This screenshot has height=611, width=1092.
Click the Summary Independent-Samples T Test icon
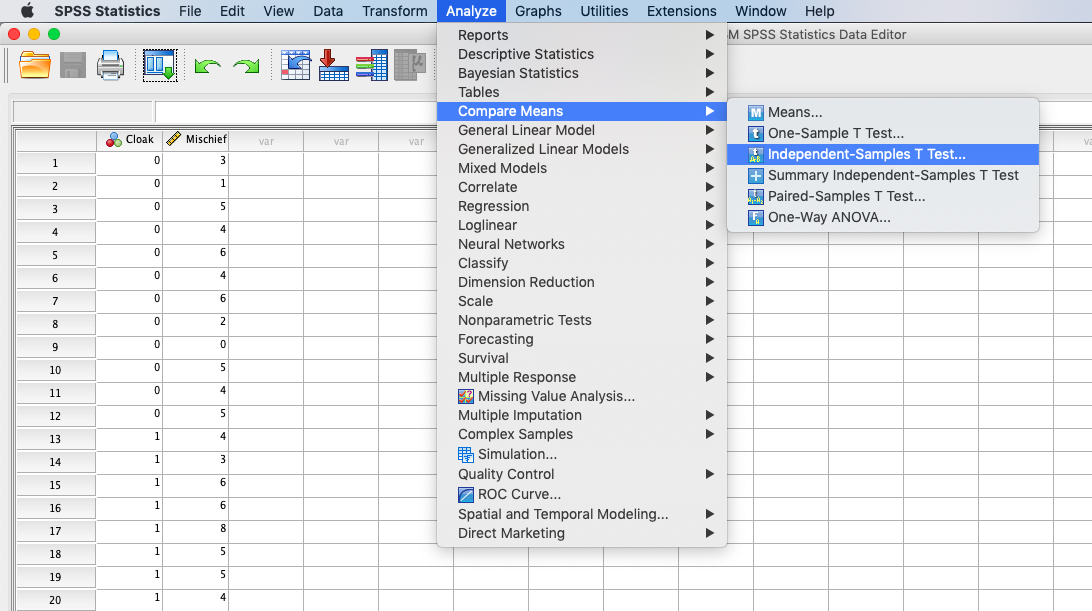[x=756, y=176]
